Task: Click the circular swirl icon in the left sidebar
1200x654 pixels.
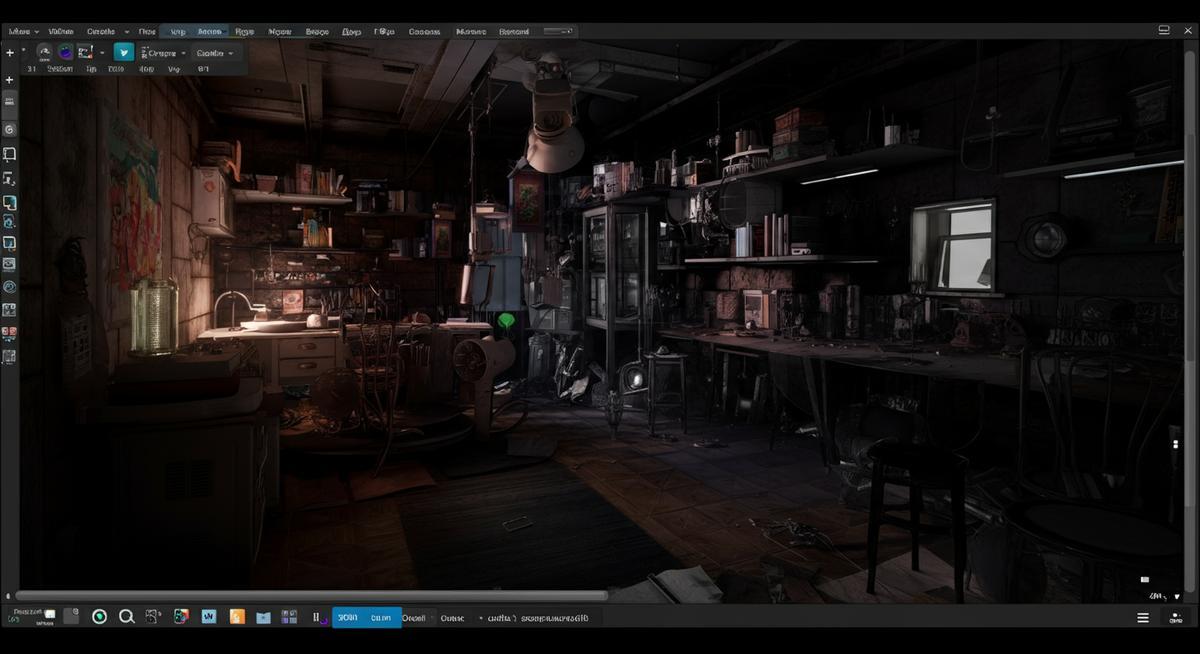Action: click(x=9, y=287)
